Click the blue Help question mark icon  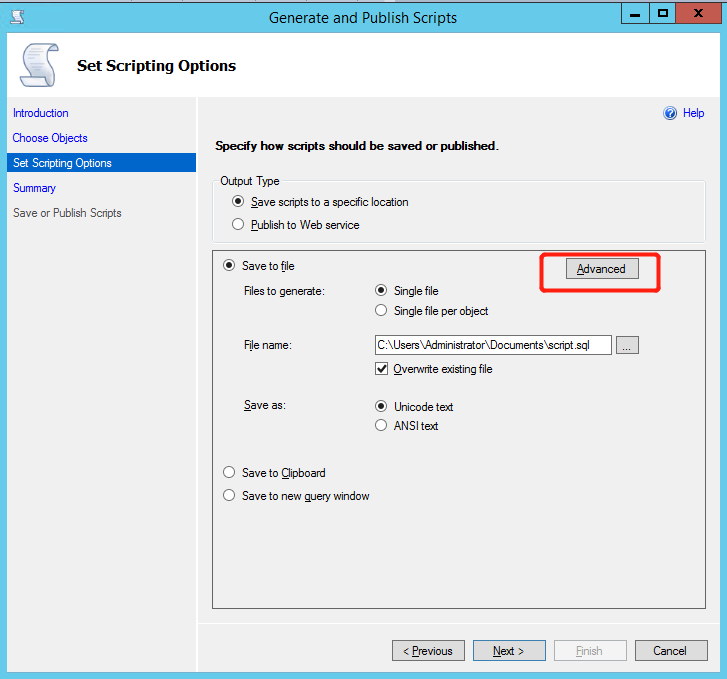coord(670,113)
